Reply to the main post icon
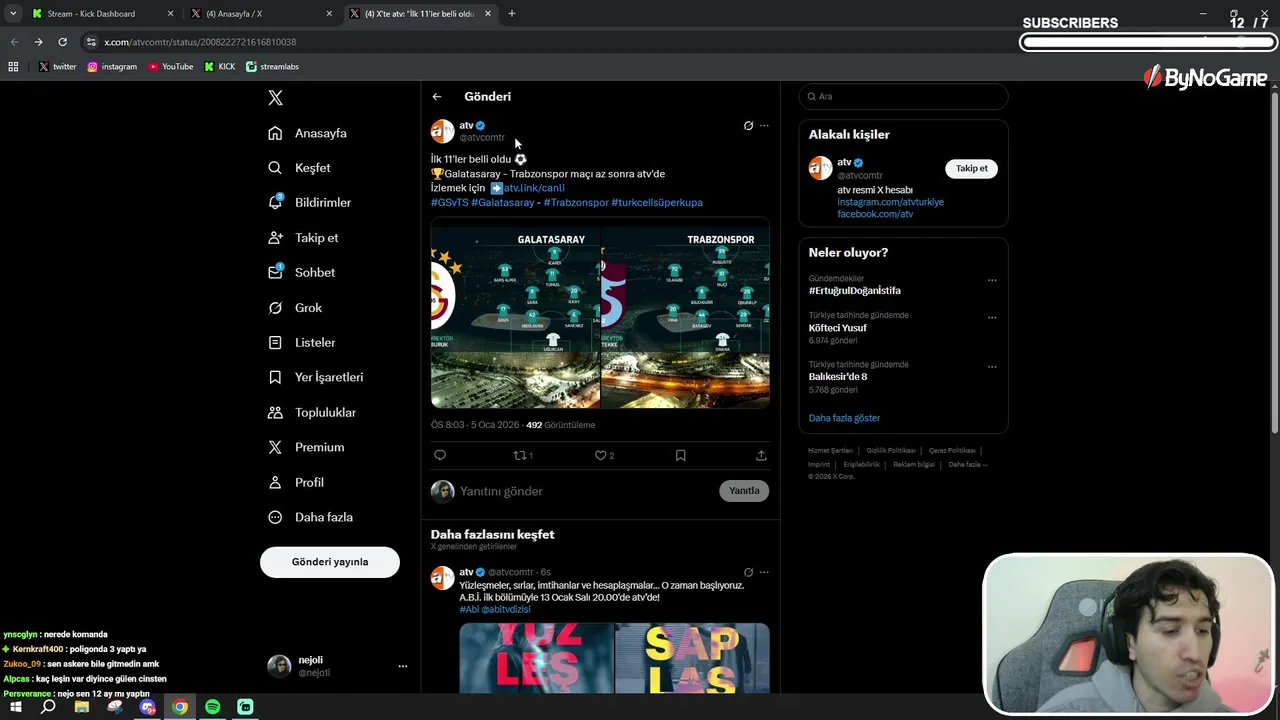The image size is (1280, 720). coord(440,455)
